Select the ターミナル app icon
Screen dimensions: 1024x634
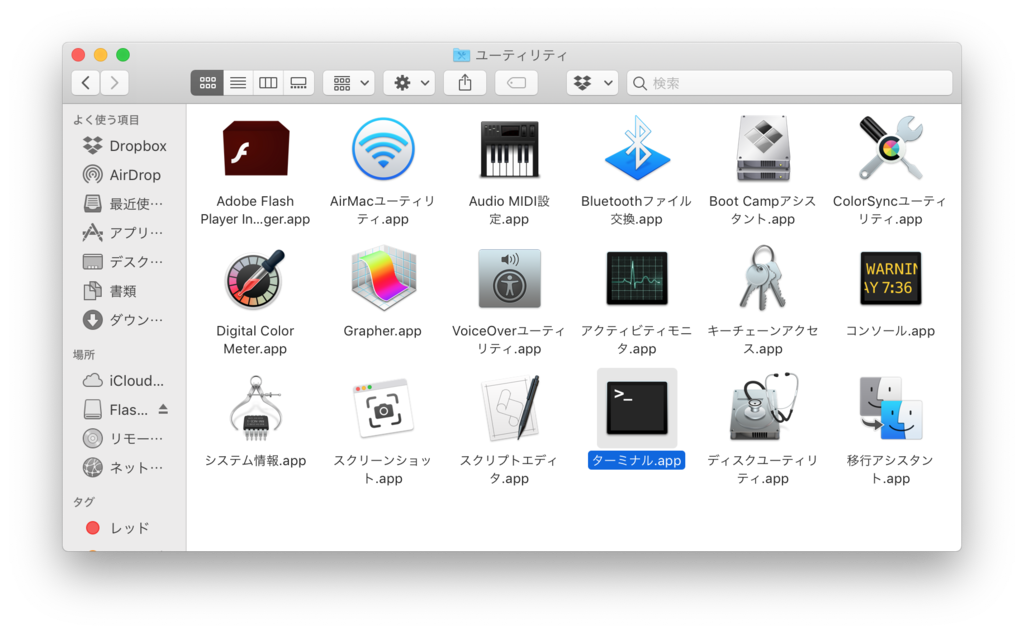coord(637,409)
